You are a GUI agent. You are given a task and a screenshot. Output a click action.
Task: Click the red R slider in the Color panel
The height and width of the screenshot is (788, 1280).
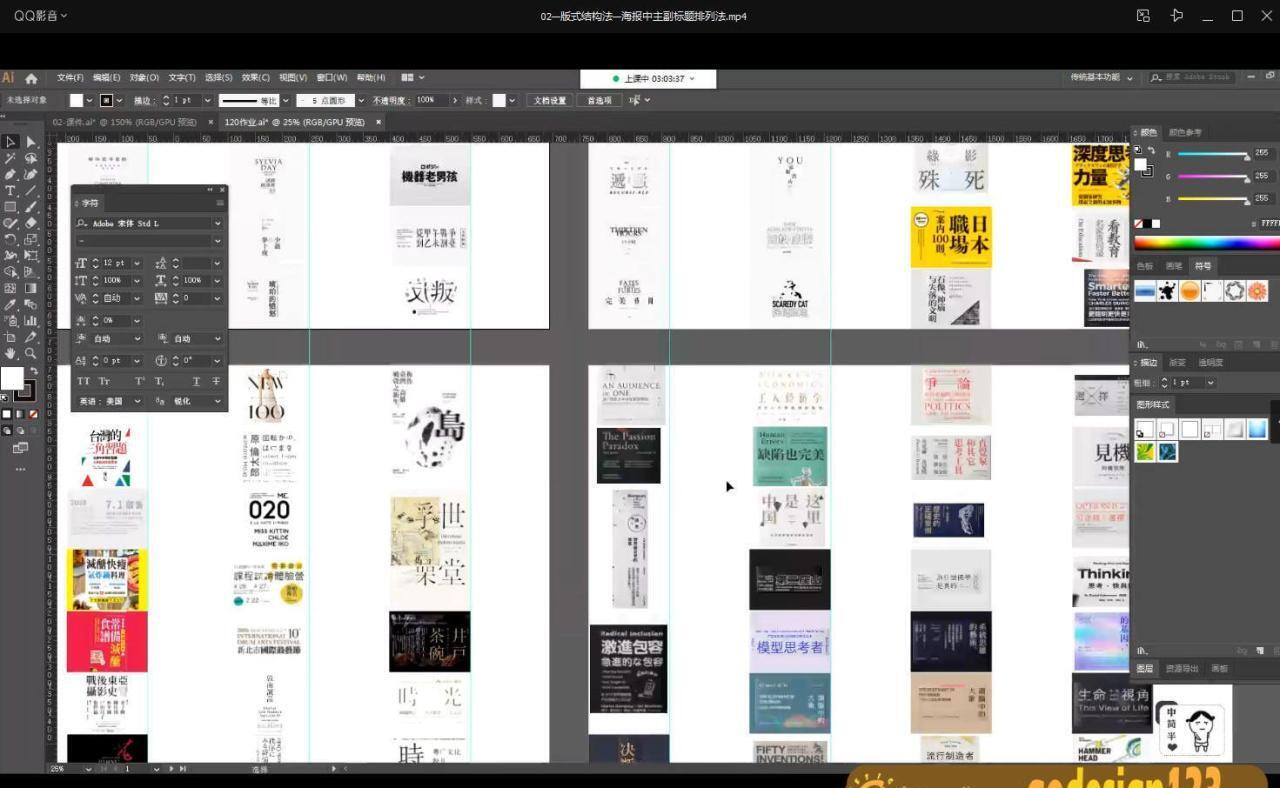pos(1214,155)
